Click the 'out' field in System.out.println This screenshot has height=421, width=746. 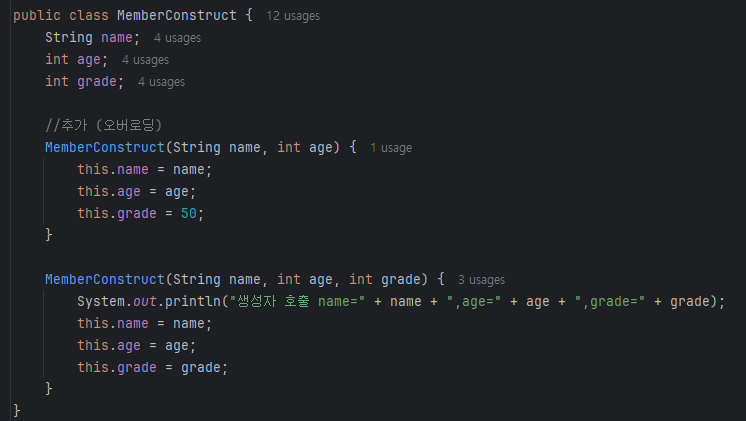145,302
